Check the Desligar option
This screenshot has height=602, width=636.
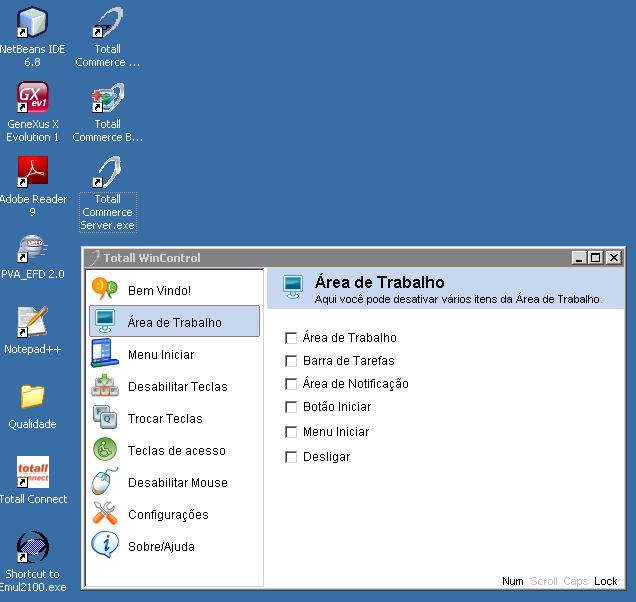(x=292, y=457)
